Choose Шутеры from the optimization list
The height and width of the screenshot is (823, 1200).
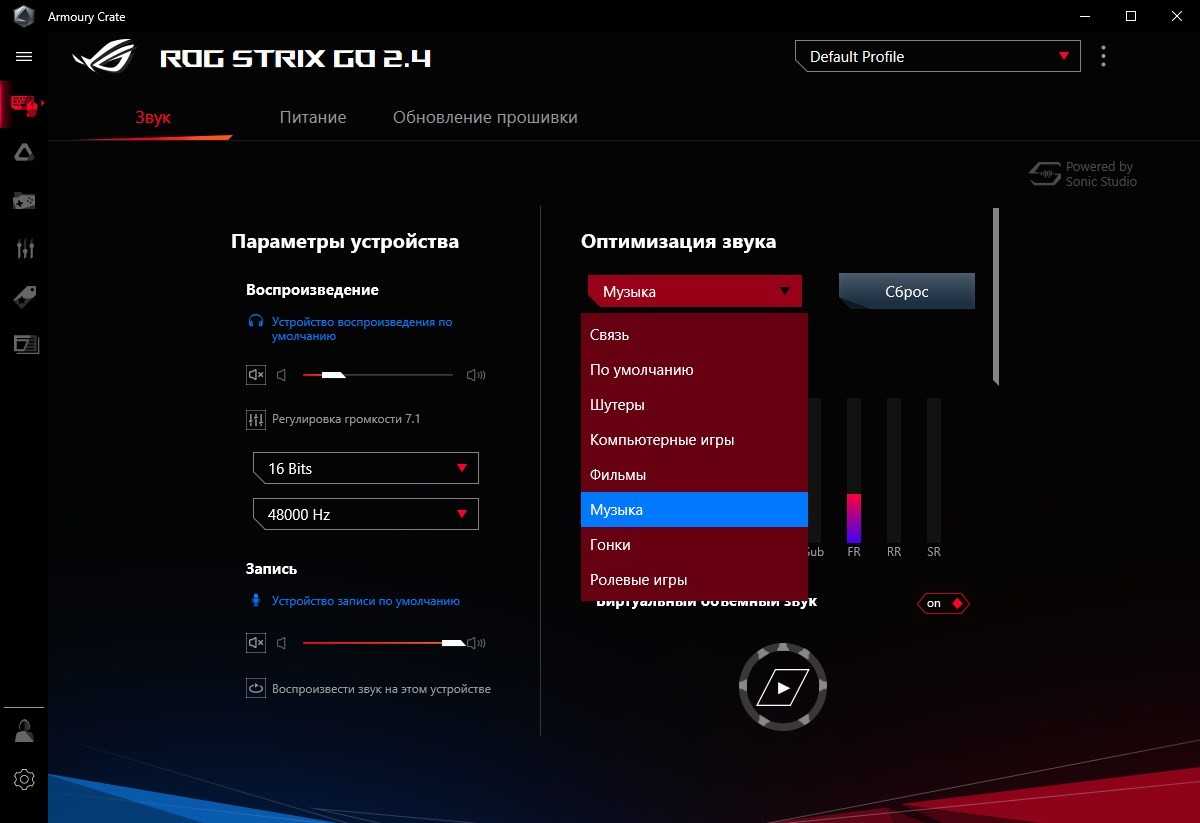[617, 405]
